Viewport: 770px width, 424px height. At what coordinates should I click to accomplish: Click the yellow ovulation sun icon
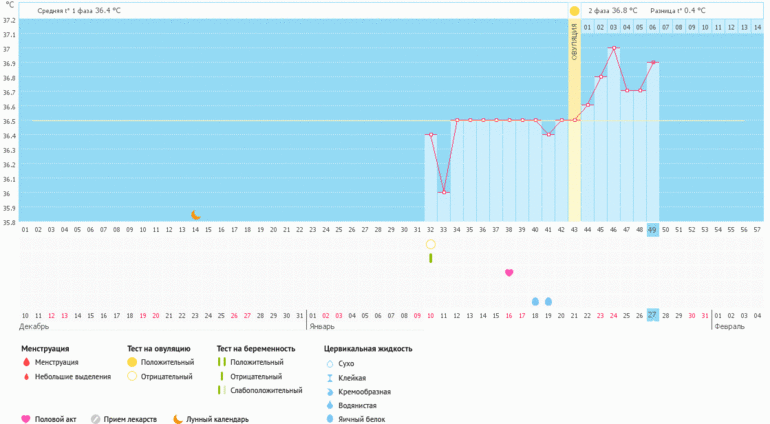coord(574,11)
